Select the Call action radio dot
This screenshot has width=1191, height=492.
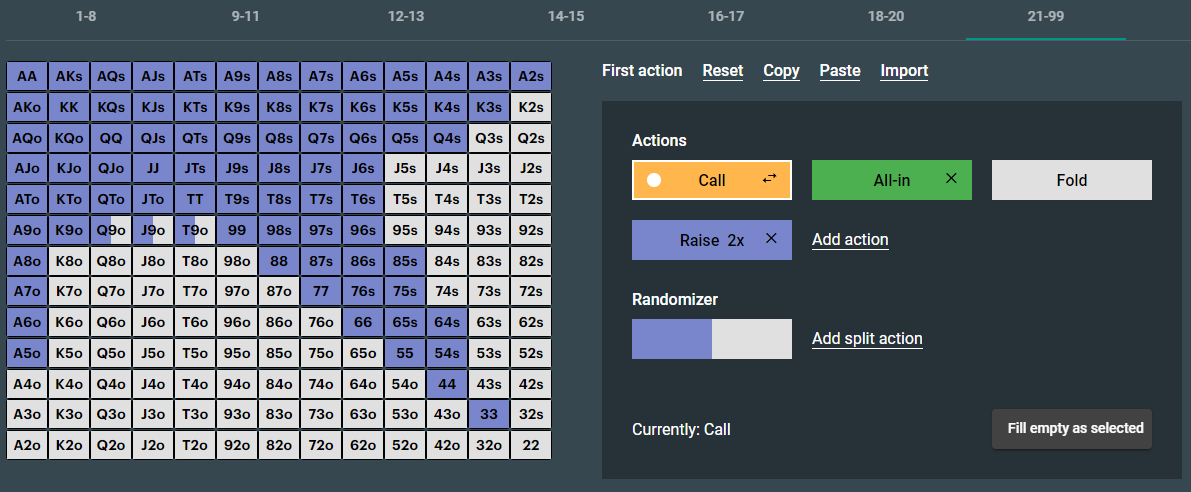[654, 180]
